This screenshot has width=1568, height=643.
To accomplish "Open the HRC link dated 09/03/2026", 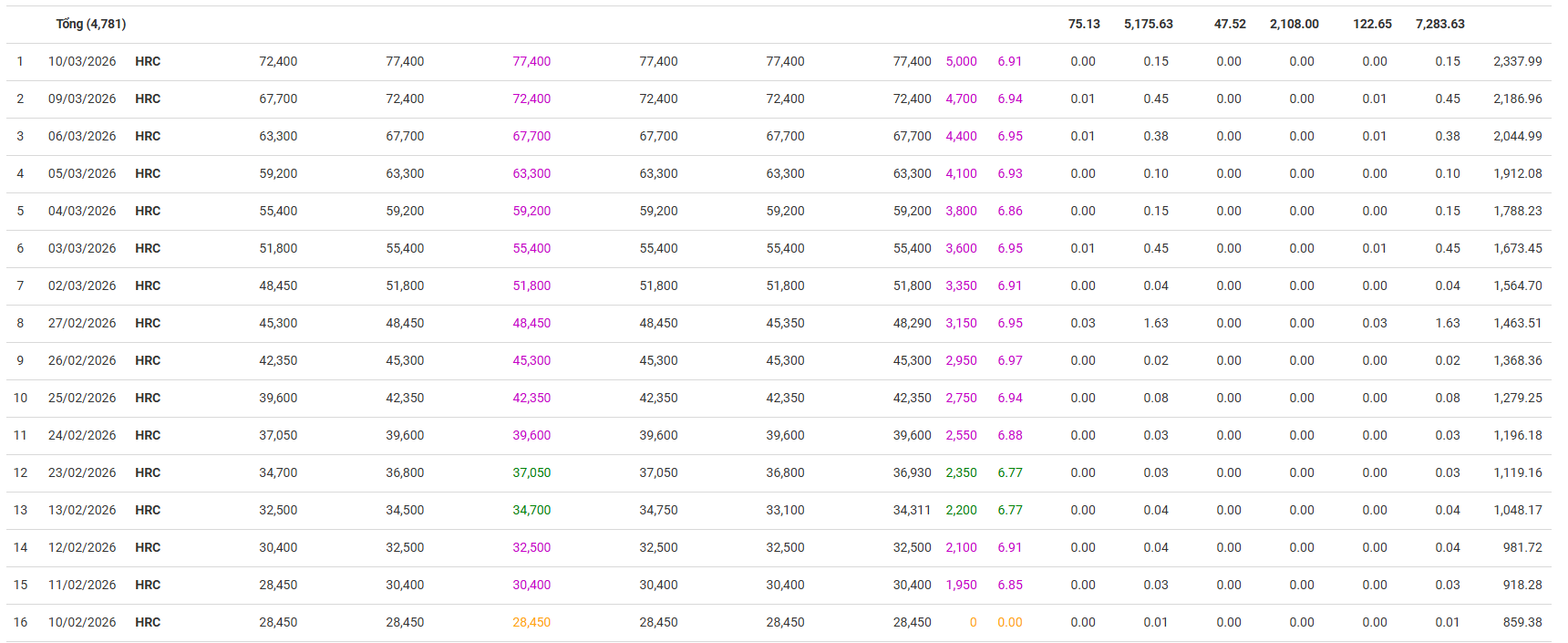I will pos(148,99).
